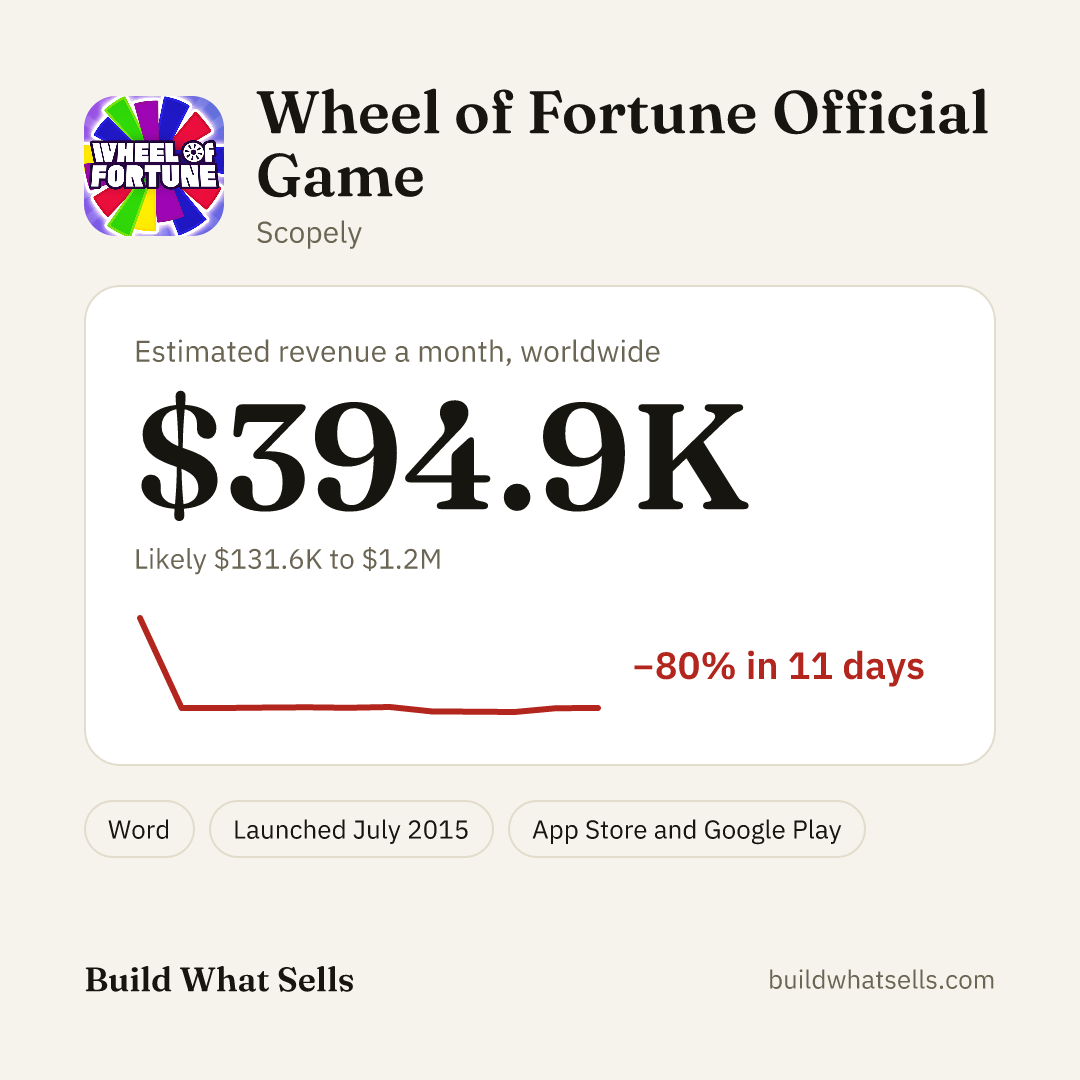Click the steep drop at sparkline start

(x=160, y=662)
